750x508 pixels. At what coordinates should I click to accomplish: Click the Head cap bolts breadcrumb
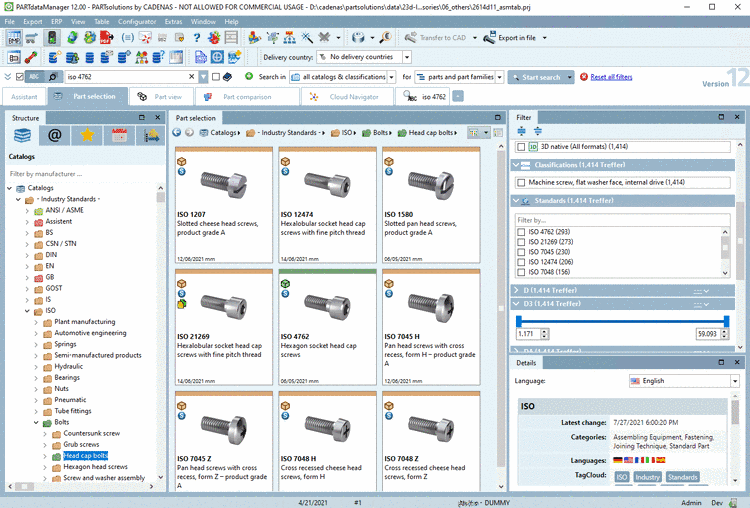pos(430,133)
